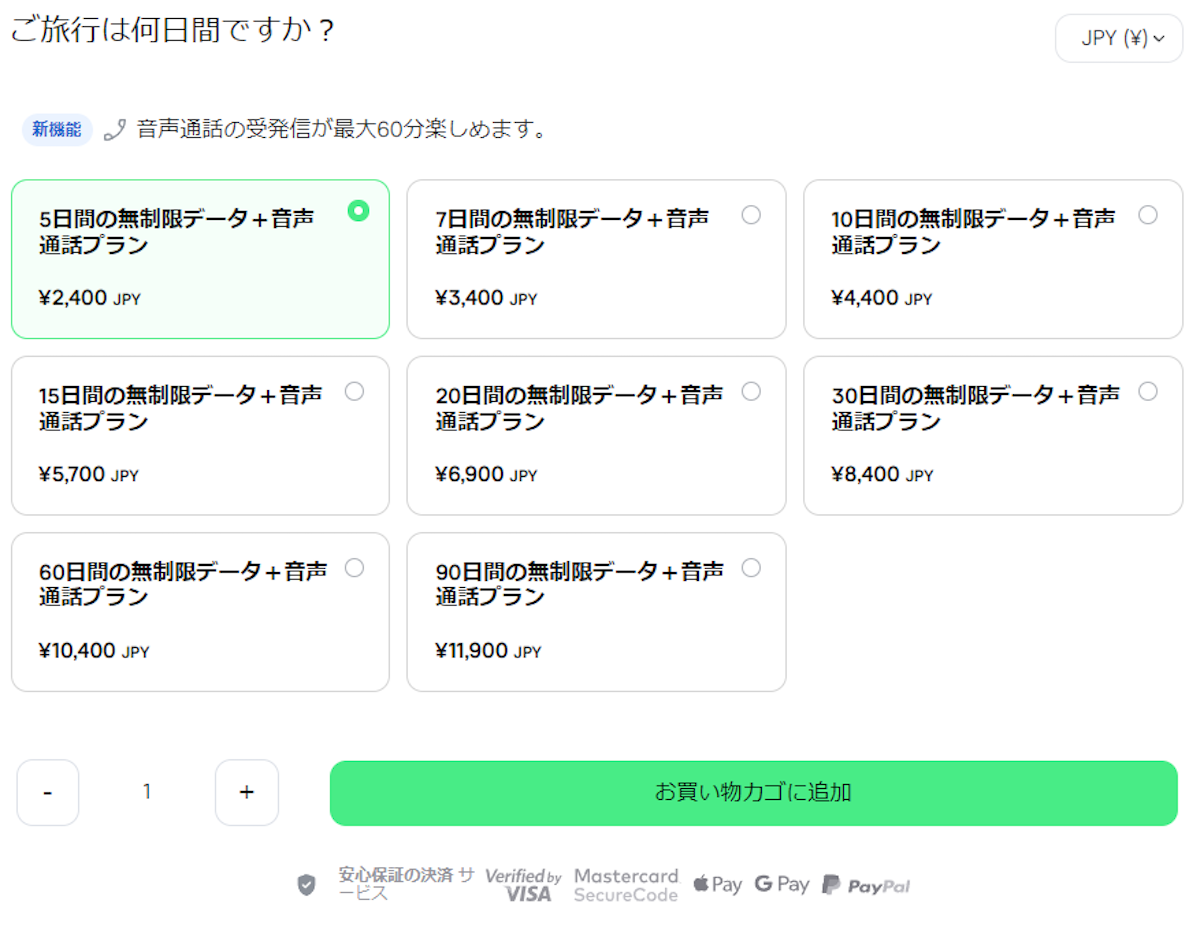Select the 90日間 plan card priced ¥11,900
1200x926 pixels.
[596, 612]
